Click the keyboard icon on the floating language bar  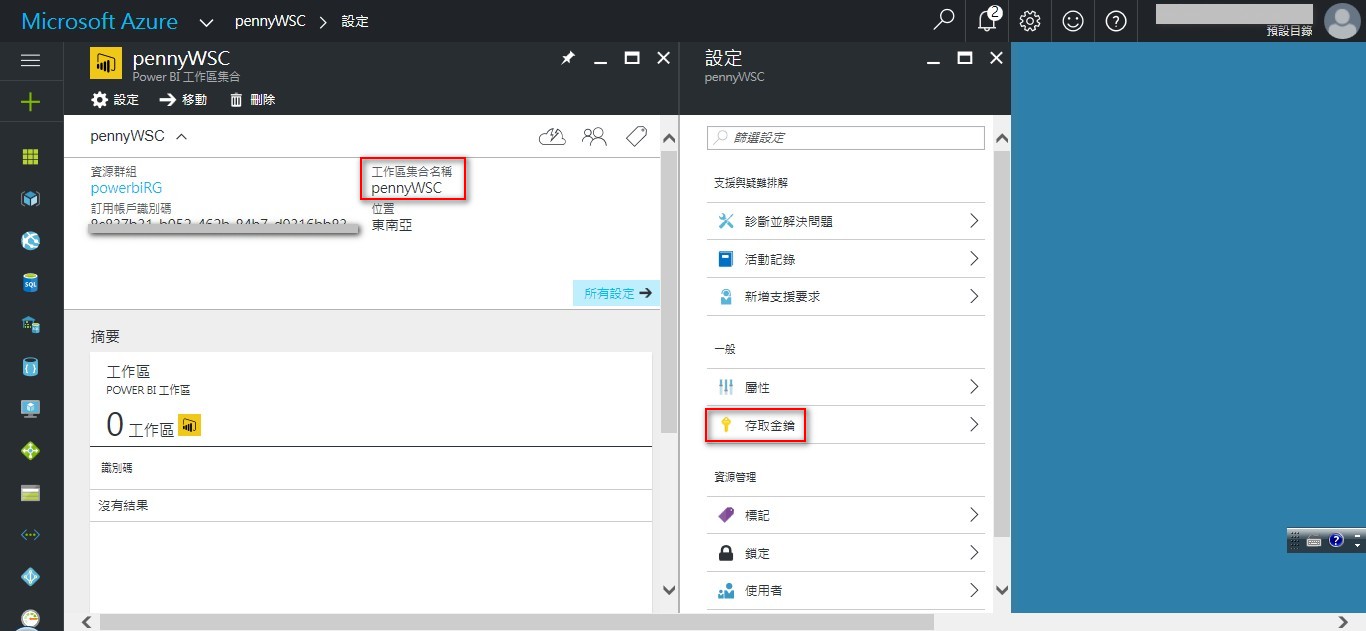[x=1314, y=541]
